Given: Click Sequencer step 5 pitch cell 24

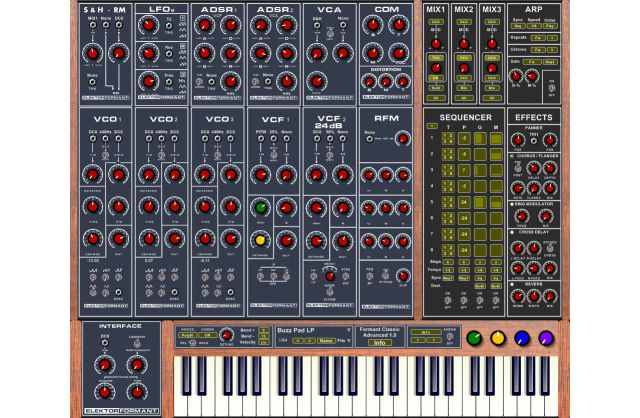Looking at the screenshot, I should click(x=464, y=202).
